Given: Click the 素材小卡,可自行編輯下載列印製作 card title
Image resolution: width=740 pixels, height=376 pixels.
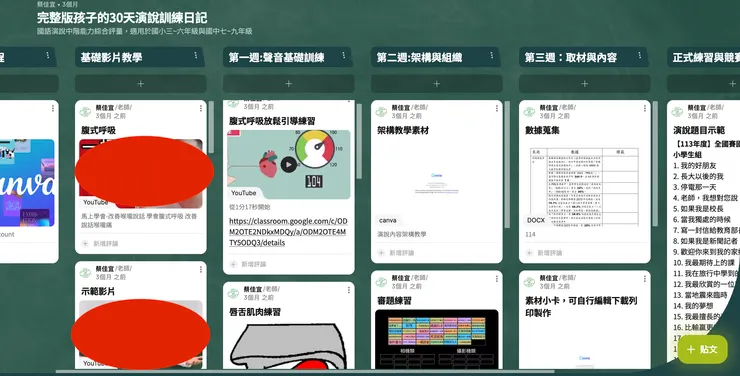Looking at the screenshot, I should coord(581,307).
